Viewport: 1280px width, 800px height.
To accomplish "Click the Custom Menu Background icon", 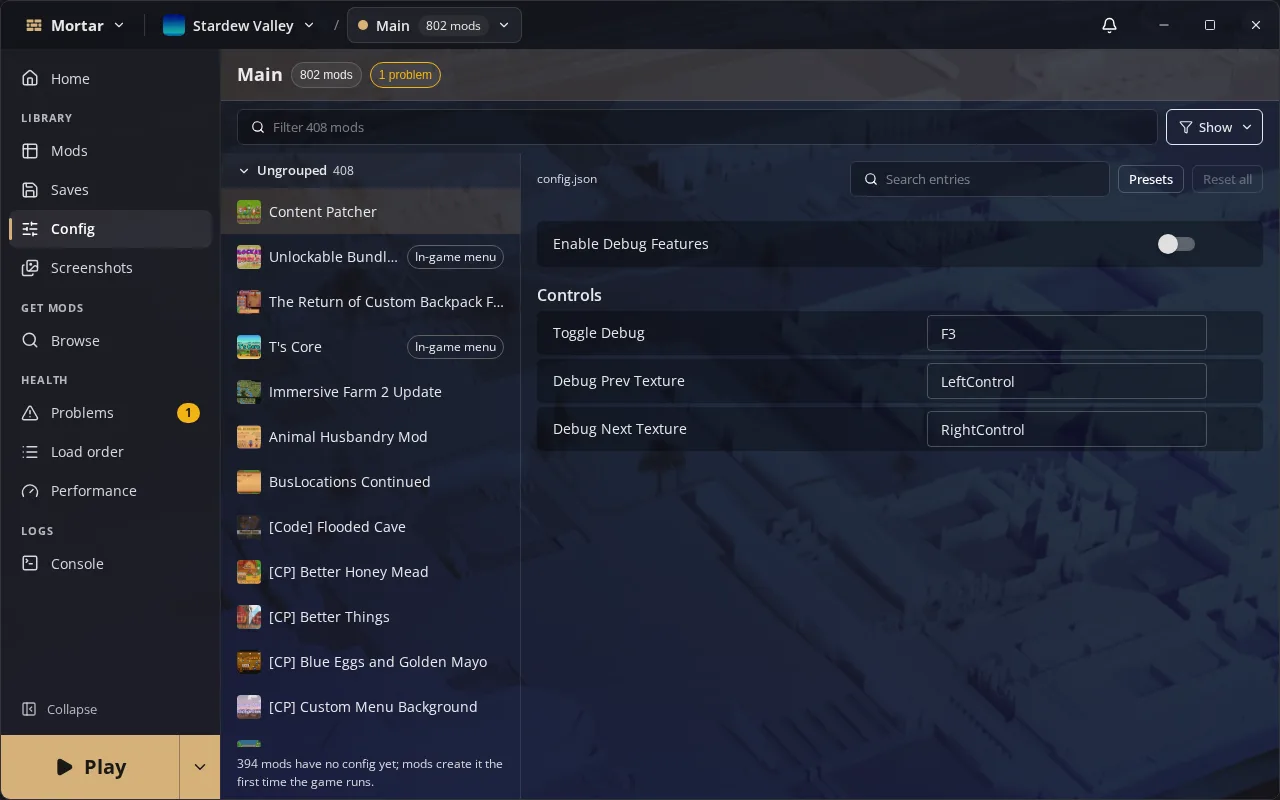I will click(249, 707).
